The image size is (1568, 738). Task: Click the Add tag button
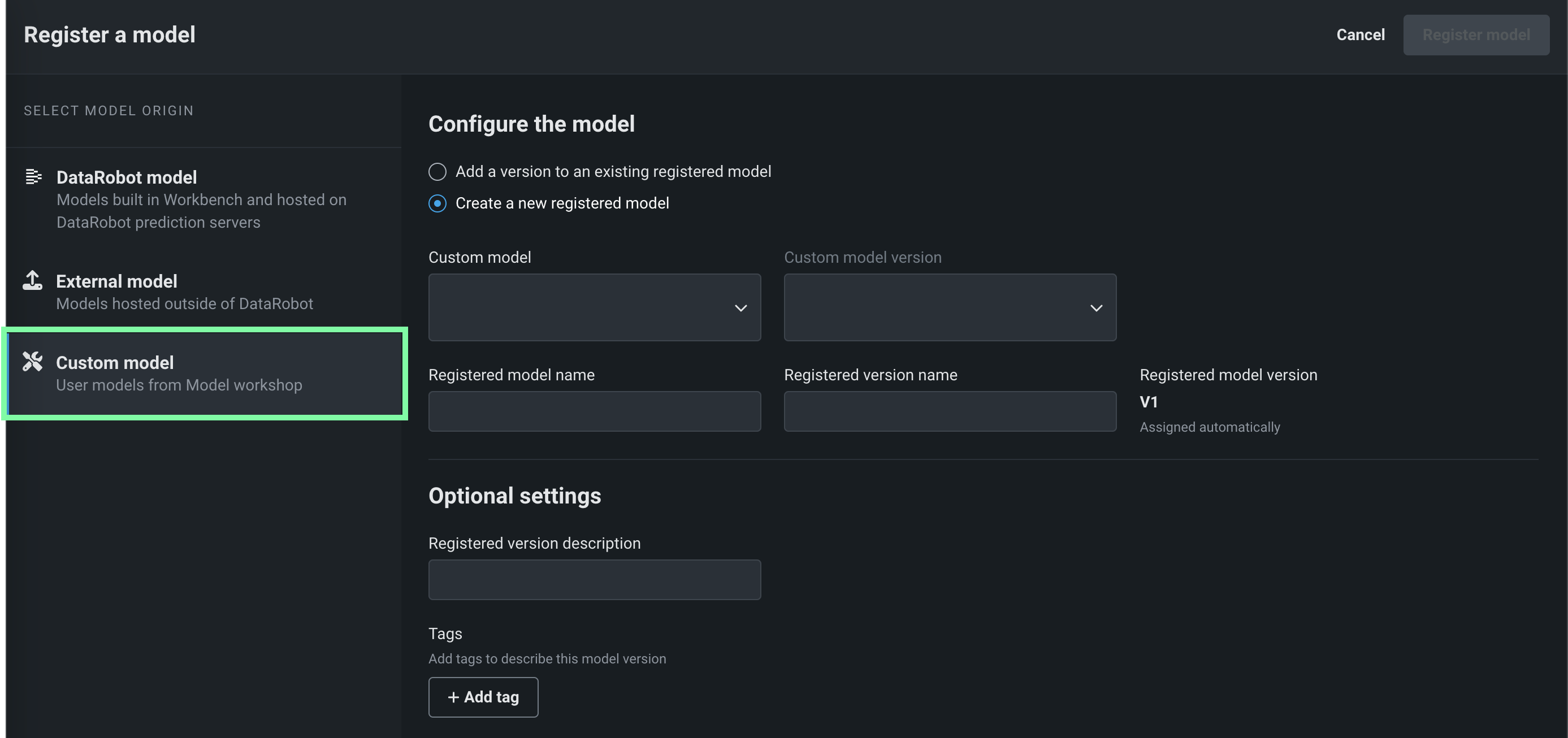pyautogui.click(x=483, y=697)
